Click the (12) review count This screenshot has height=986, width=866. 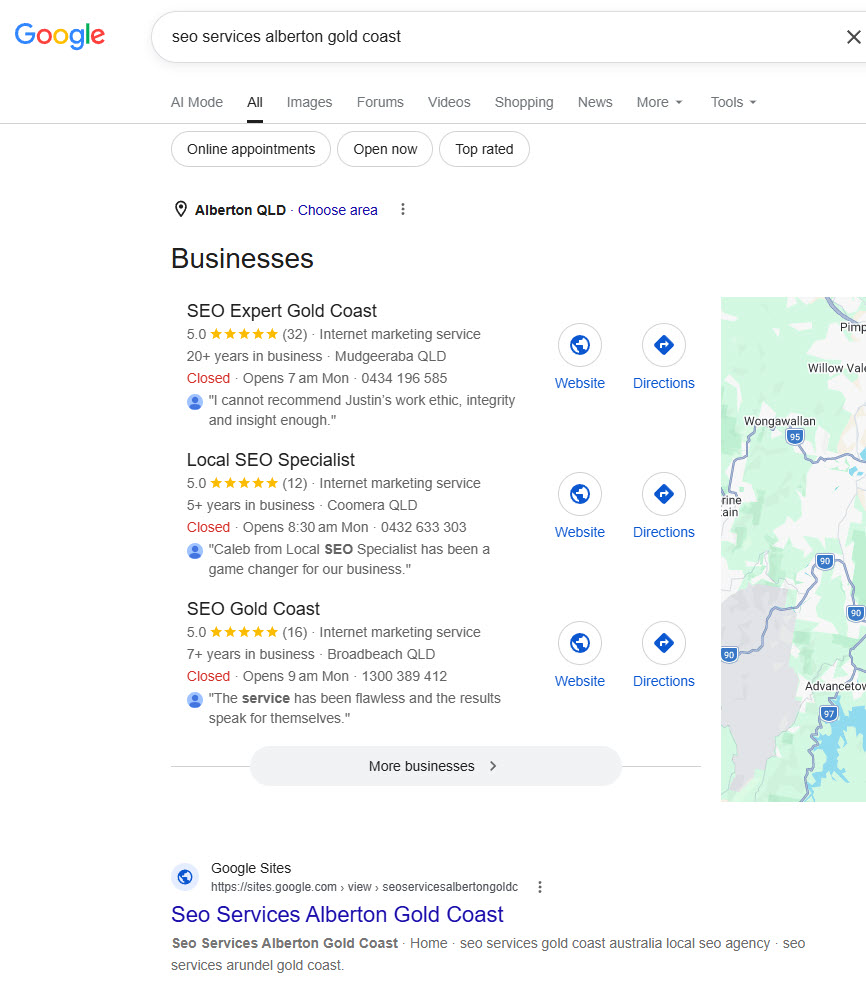294,483
